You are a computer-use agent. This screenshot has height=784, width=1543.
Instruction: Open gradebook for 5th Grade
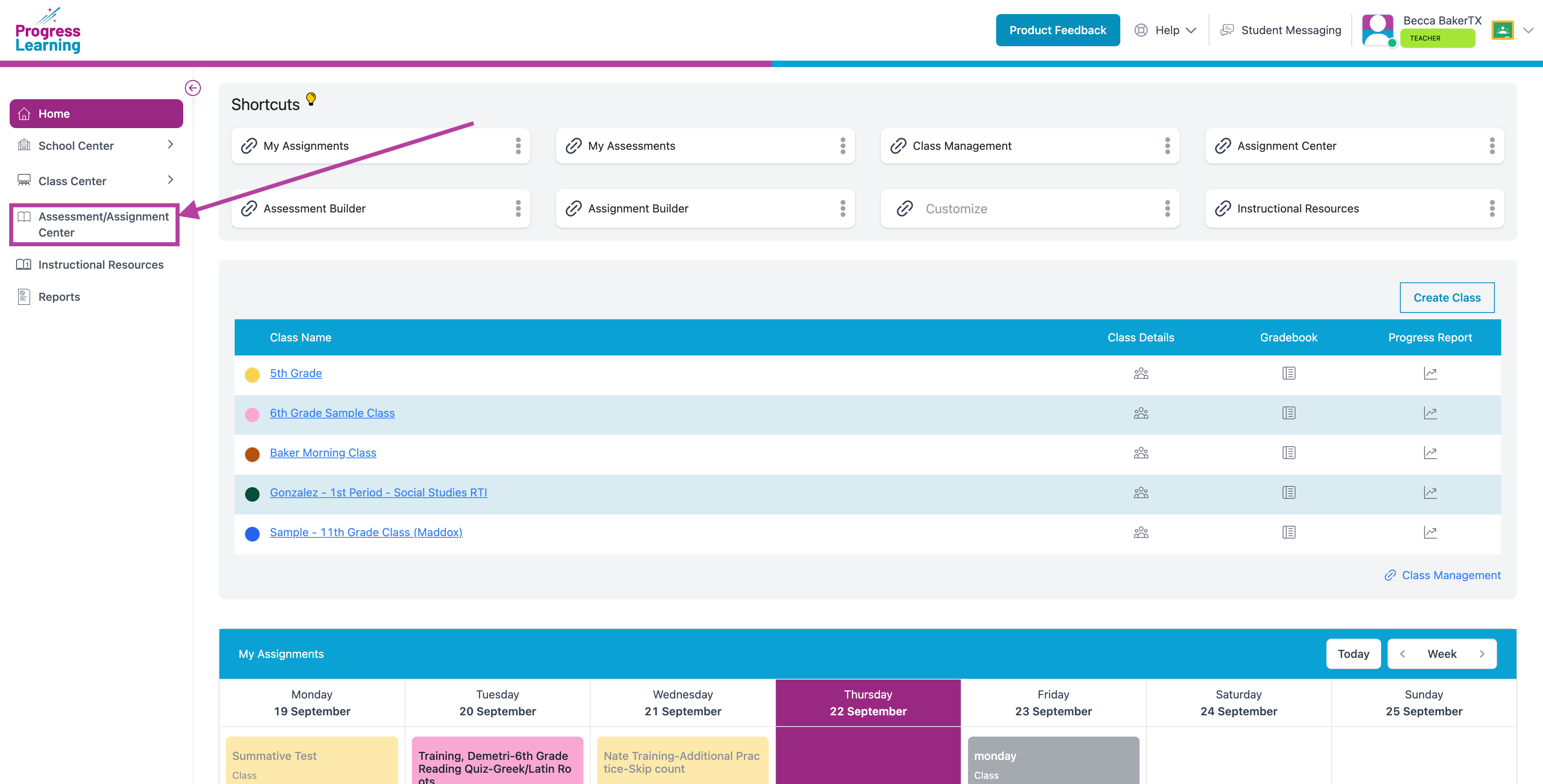pyautogui.click(x=1289, y=373)
